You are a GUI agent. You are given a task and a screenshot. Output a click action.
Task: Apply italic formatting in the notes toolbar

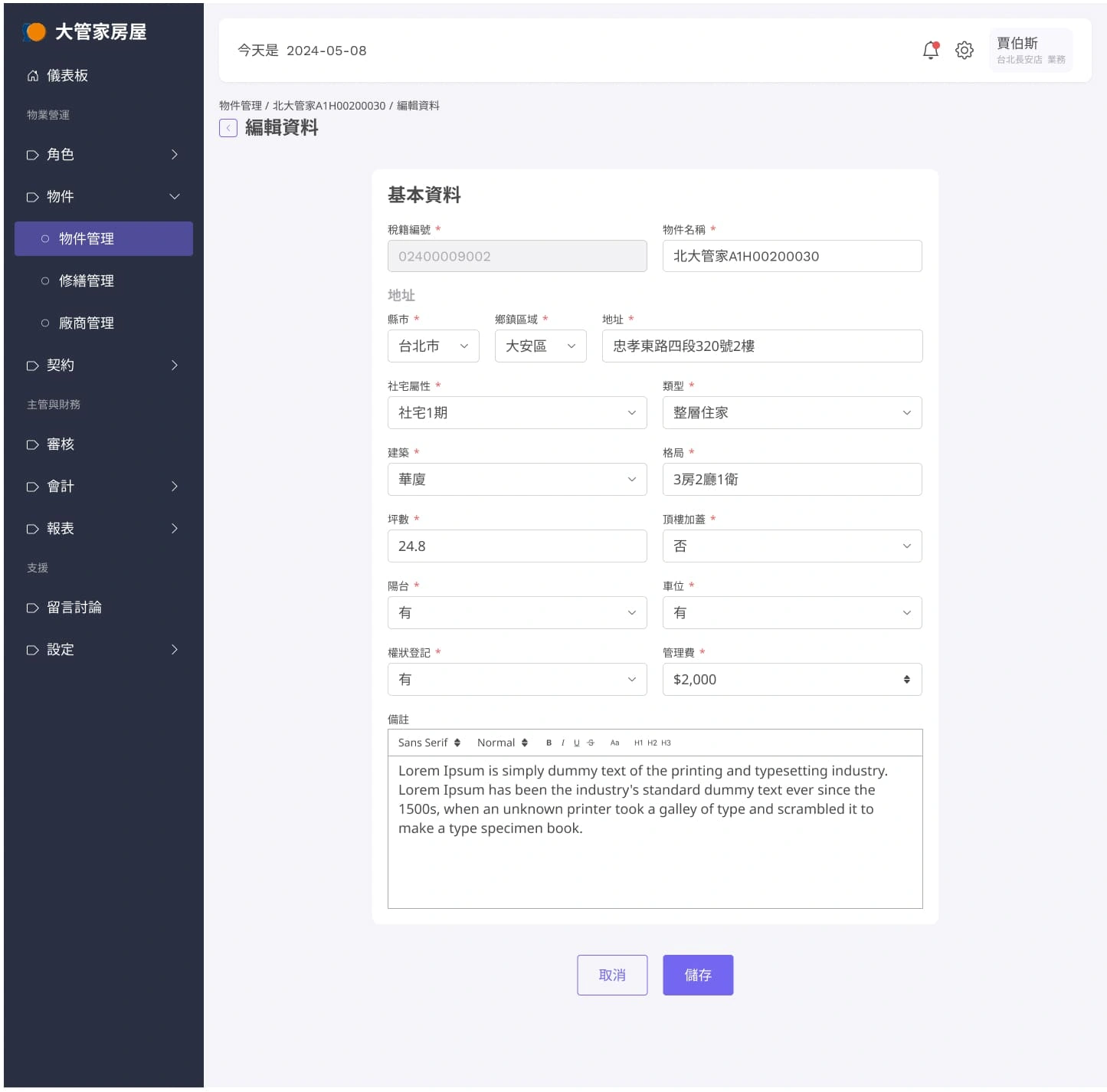[563, 742]
